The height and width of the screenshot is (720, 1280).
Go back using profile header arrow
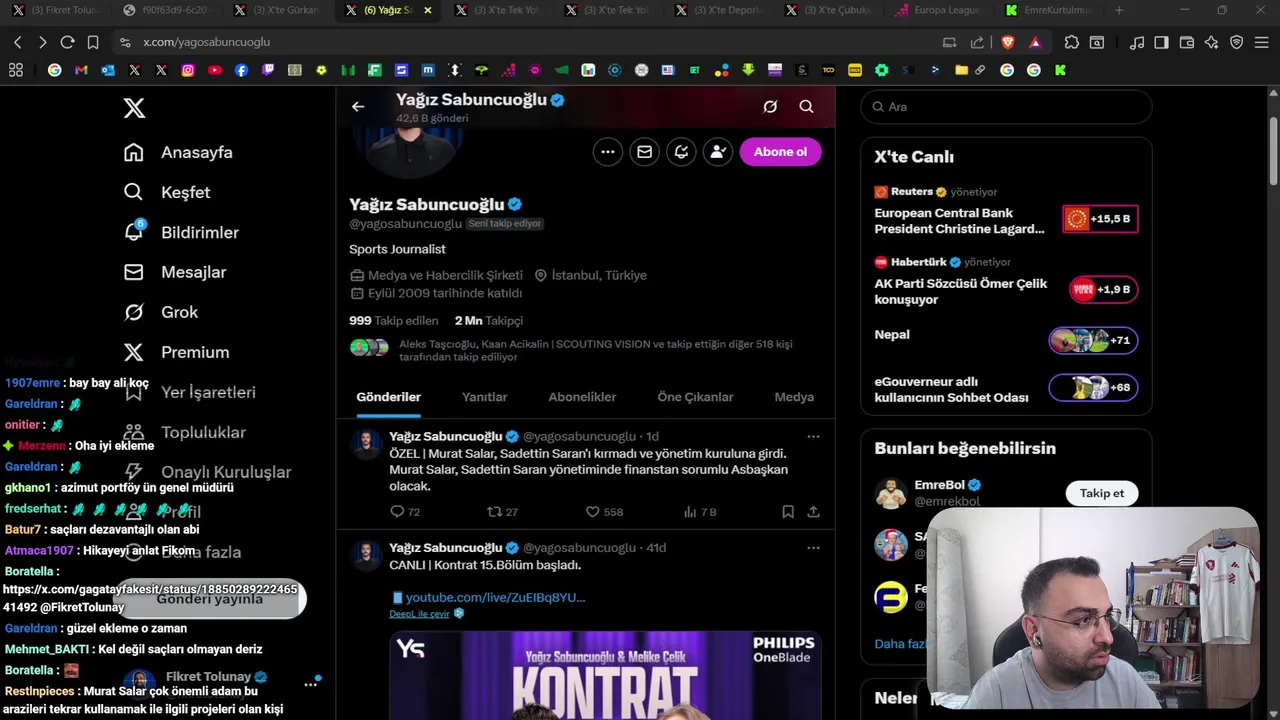[358, 107]
